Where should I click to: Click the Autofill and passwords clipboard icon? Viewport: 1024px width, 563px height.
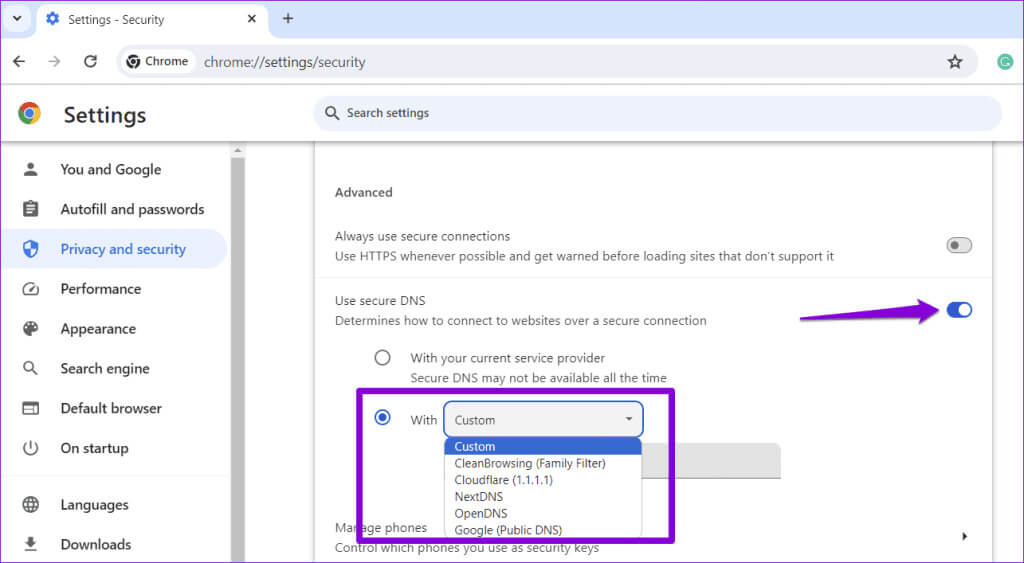[x=31, y=209]
